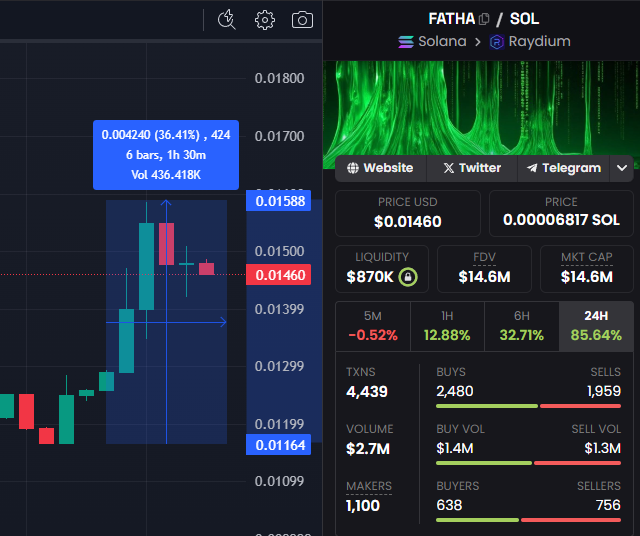Viewport: 640px width, 536px height.
Task: Select the 1H timeframe tab
Action: click(x=447, y=326)
